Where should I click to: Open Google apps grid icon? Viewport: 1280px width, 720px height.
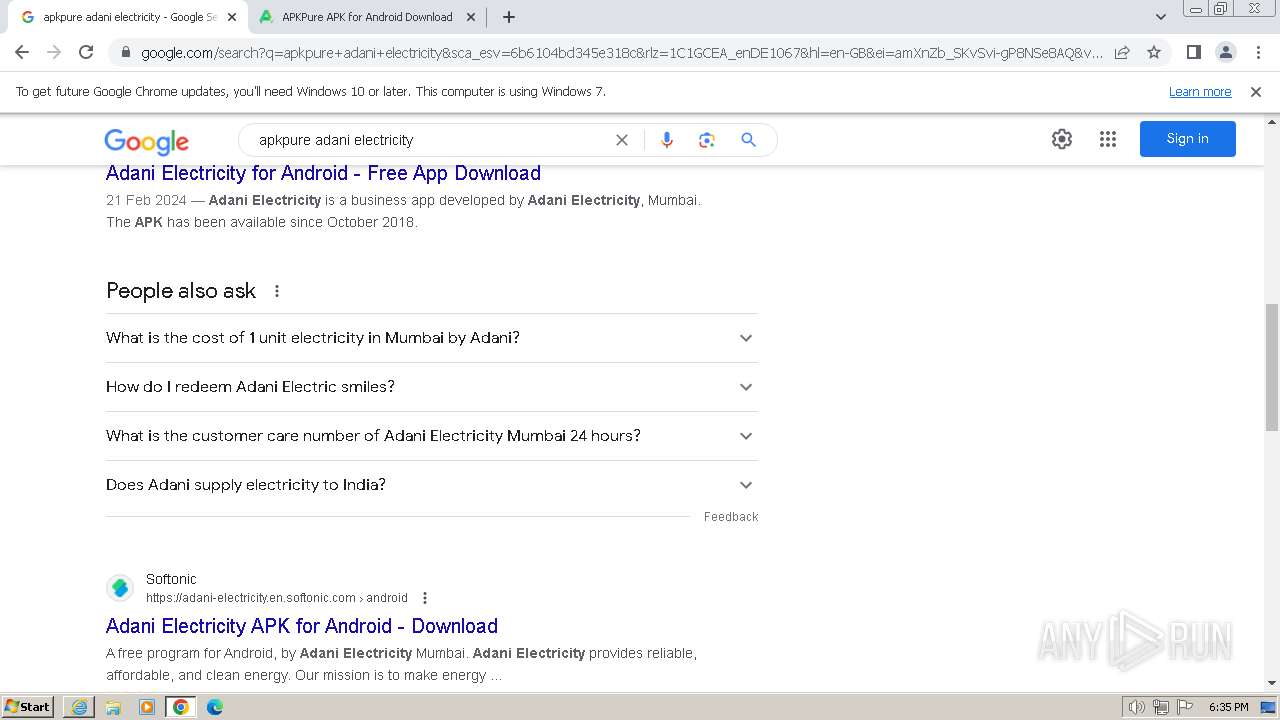point(1108,139)
